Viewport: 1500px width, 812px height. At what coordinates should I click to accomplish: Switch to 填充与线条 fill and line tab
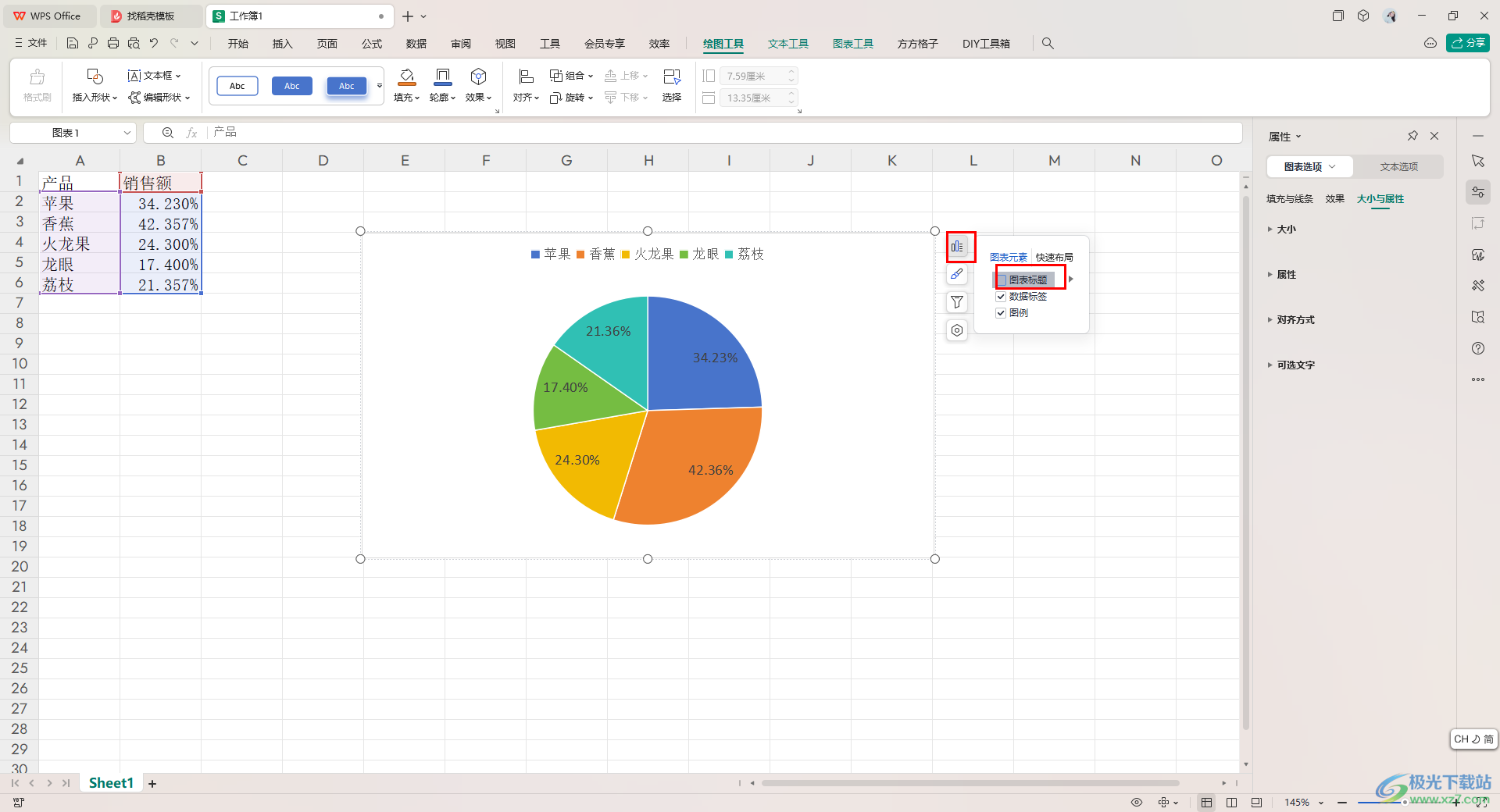click(x=1289, y=199)
